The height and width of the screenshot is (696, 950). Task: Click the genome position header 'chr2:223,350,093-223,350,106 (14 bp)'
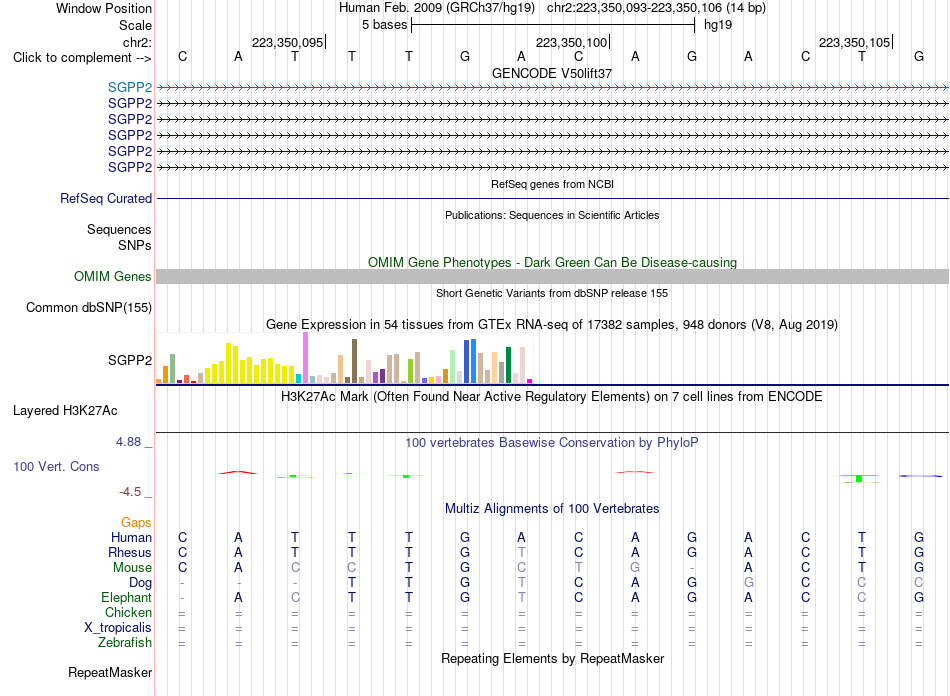point(656,8)
